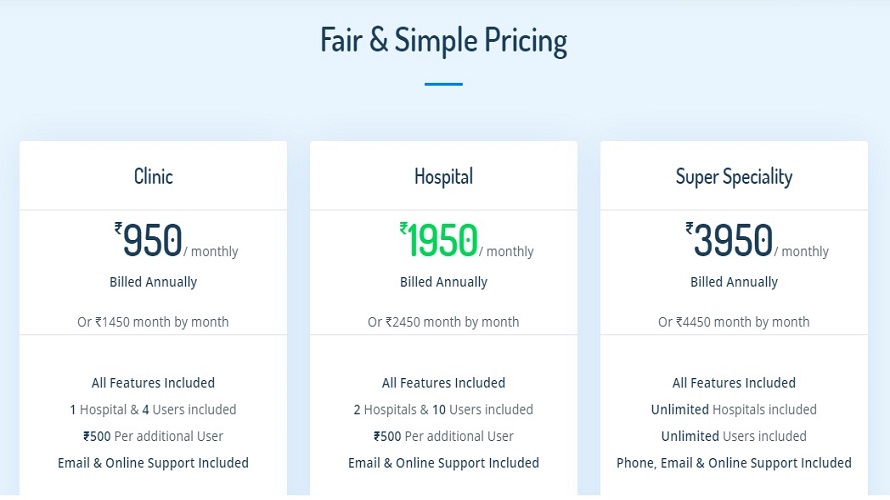Viewport: 890px width, 500px height.
Task: Click the blue divider line below heading
Action: (444, 84)
